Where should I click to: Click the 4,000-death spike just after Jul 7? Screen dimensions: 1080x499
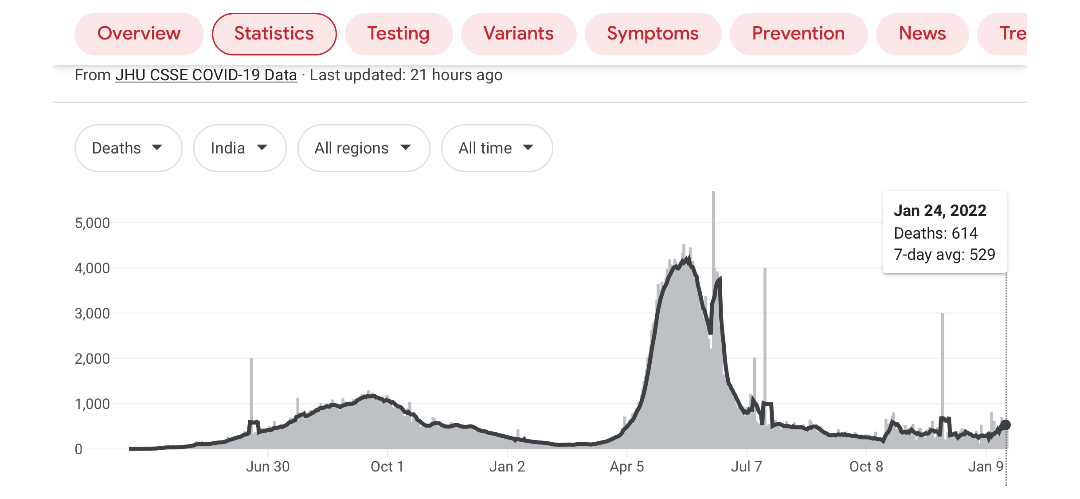[x=764, y=280]
